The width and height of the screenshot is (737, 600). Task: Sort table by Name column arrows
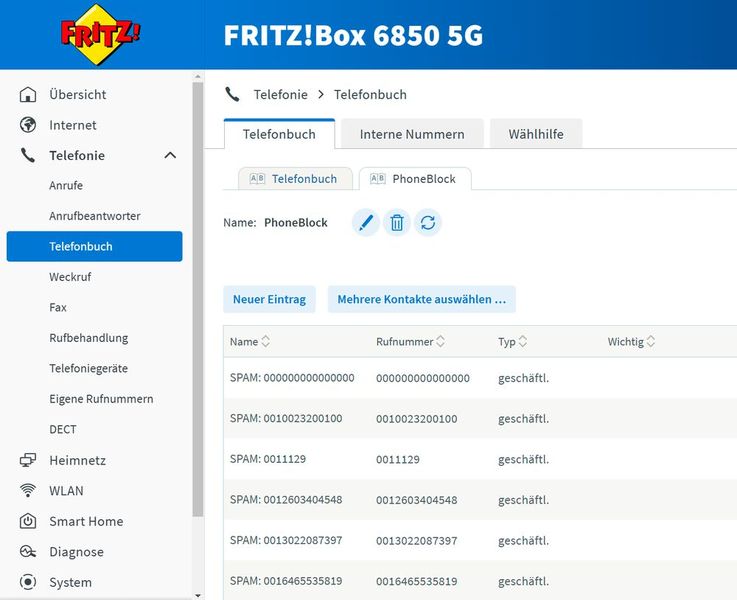coord(266,341)
